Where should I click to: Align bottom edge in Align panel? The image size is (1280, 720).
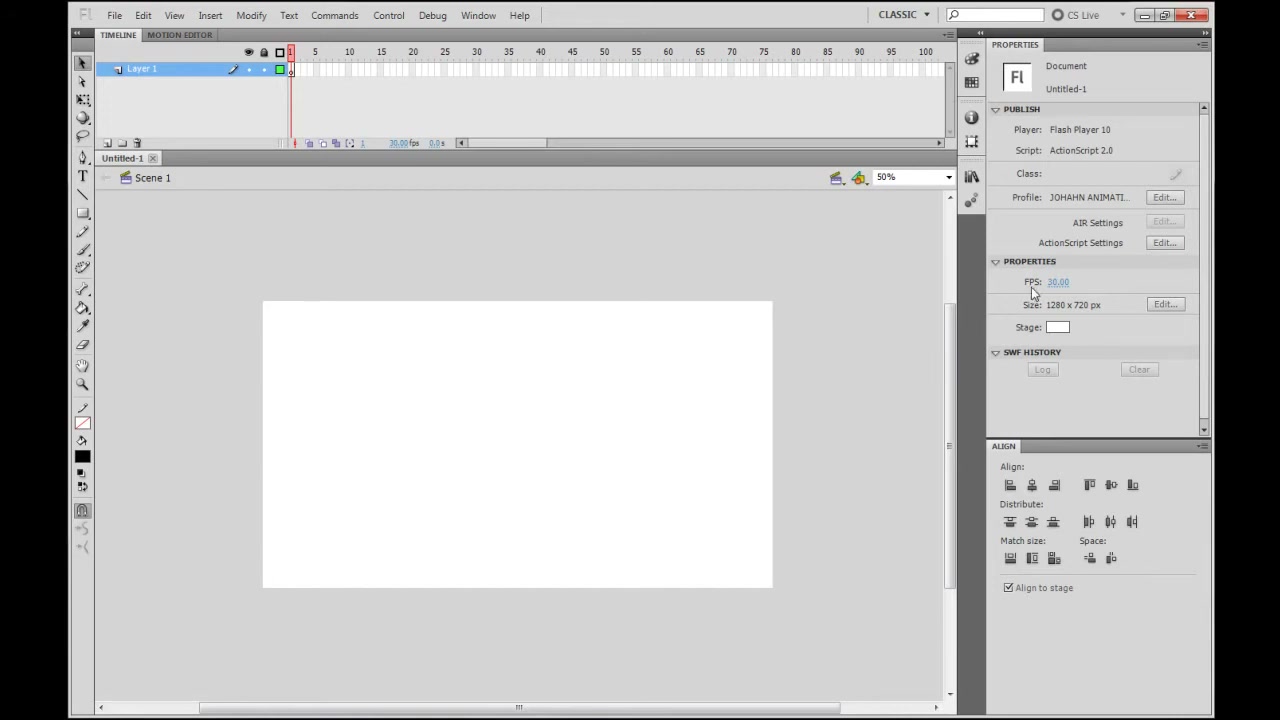pos(1133,485)
